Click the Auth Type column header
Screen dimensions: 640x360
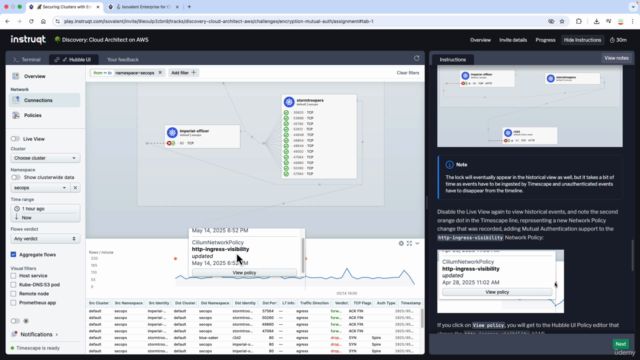pos(386,303)
